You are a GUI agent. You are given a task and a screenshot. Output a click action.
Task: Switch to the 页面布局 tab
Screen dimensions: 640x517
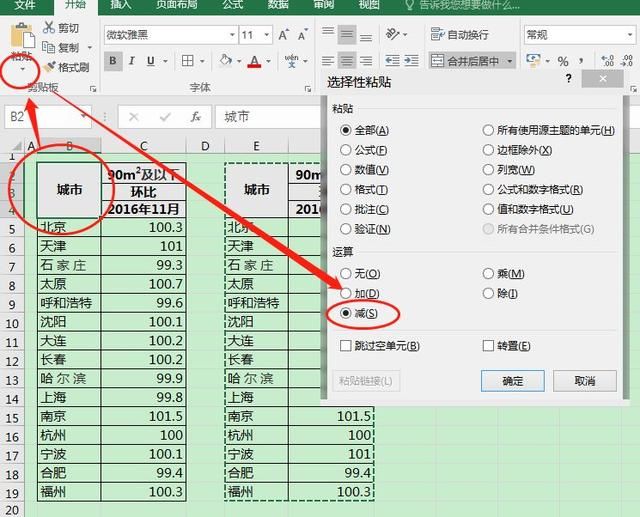pos(177,5)
